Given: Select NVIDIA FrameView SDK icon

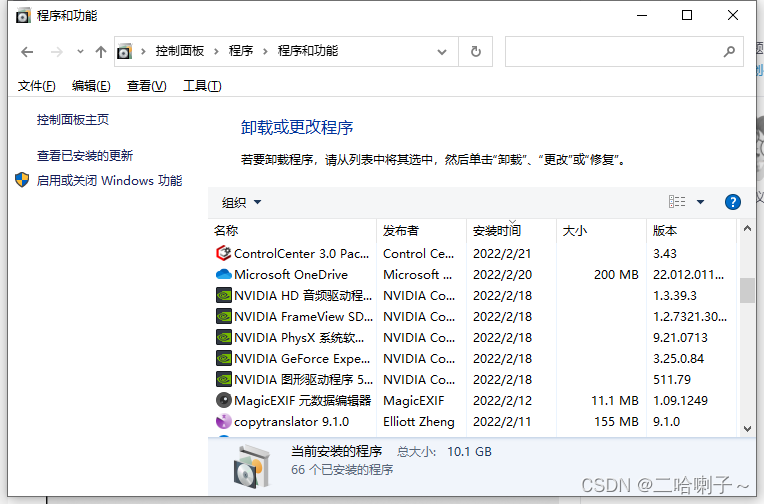Looking at the screenshot, I should pos(224,316).
